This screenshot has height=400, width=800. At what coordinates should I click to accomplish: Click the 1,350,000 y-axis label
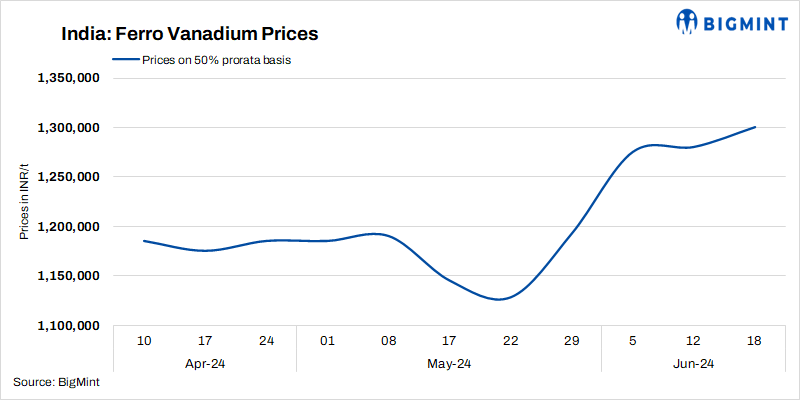(66, 78)
